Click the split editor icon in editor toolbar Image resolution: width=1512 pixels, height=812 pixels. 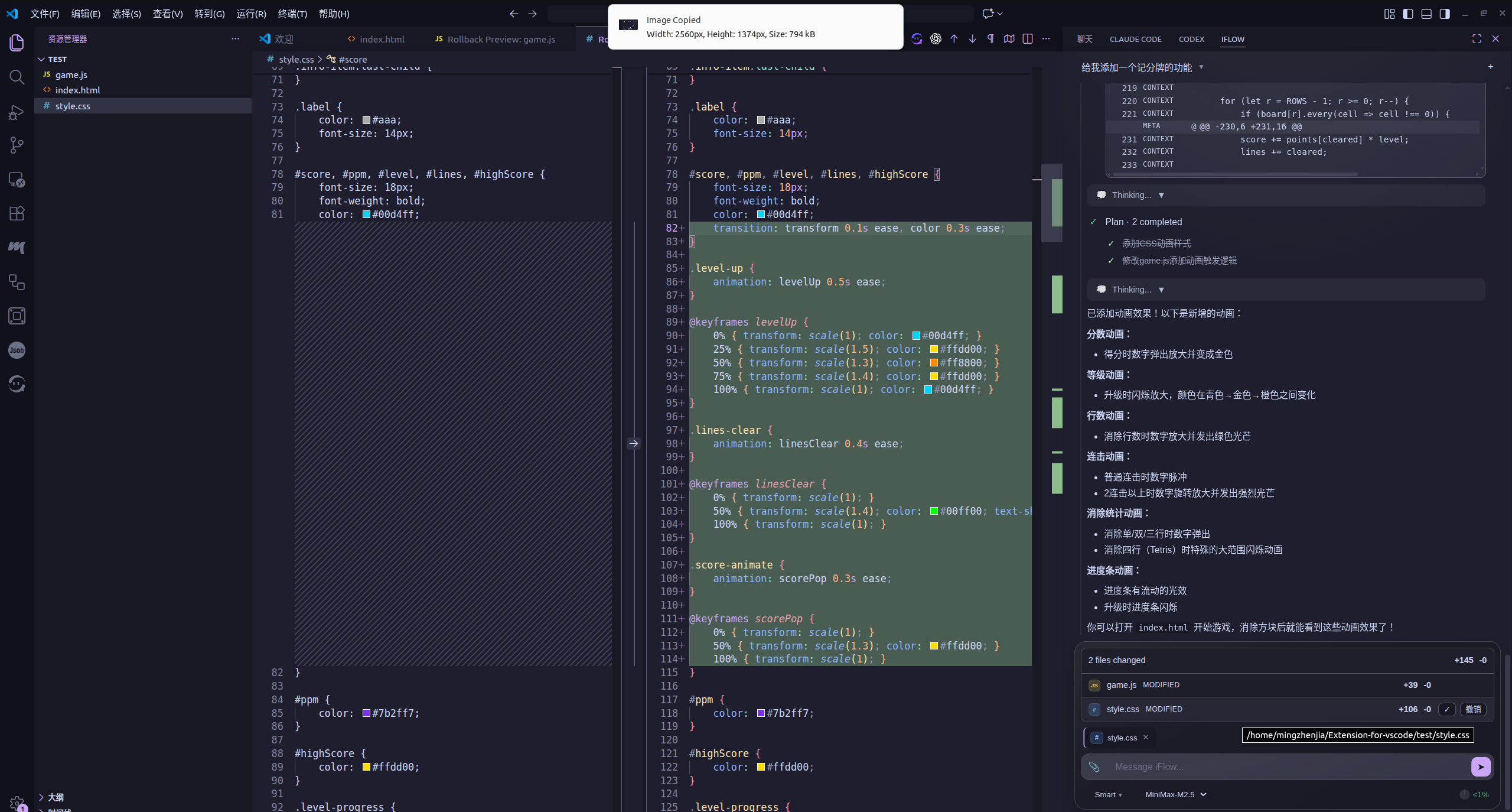1028,39
